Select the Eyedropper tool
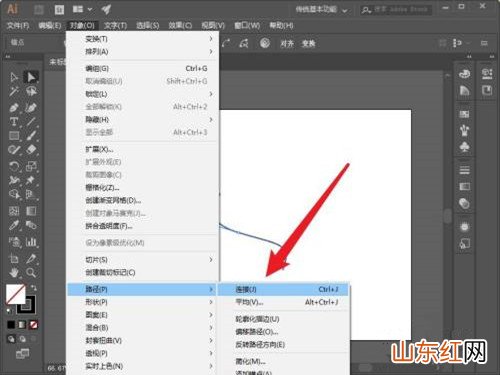The image size is (500, 375). click(14, 225)
